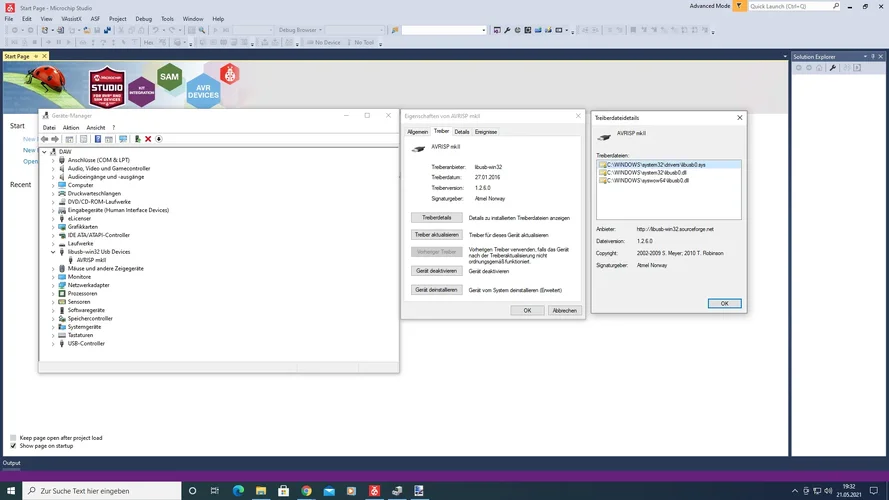This screenshot has height=500, width=889.
Task: Open the Aktion menu in Geräte-Manager
Action: 71,128
